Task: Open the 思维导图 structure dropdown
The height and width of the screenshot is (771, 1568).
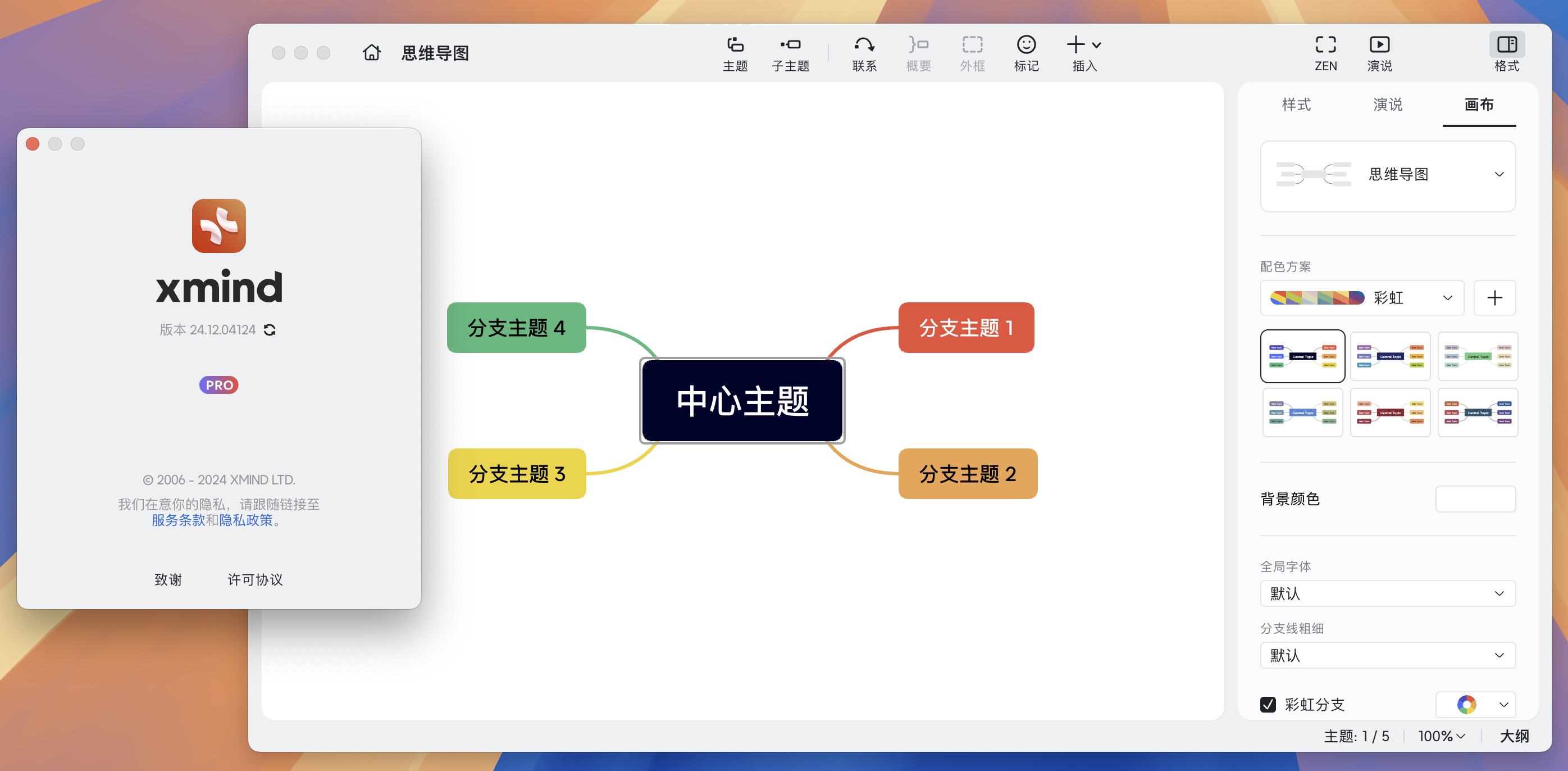Action: (x=1387, y=175)
